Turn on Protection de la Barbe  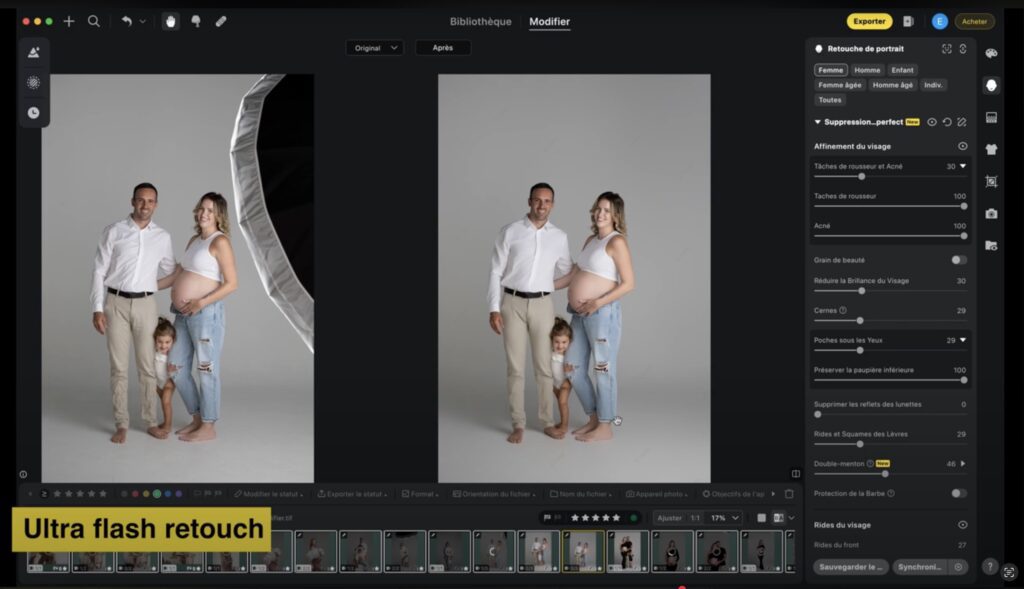tap(958, 493)
